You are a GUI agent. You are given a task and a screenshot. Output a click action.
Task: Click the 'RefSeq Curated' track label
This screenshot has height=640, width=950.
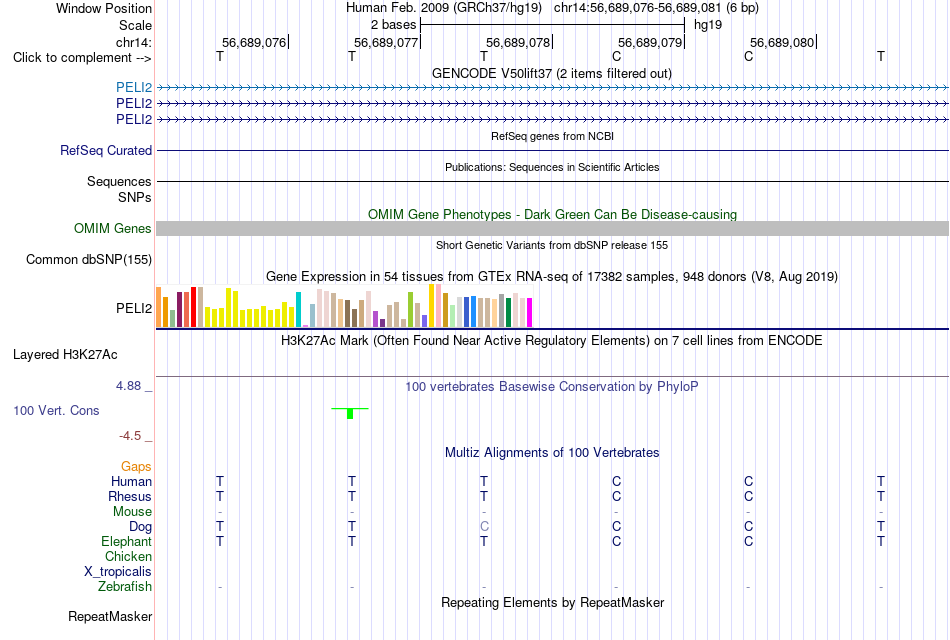106,150
